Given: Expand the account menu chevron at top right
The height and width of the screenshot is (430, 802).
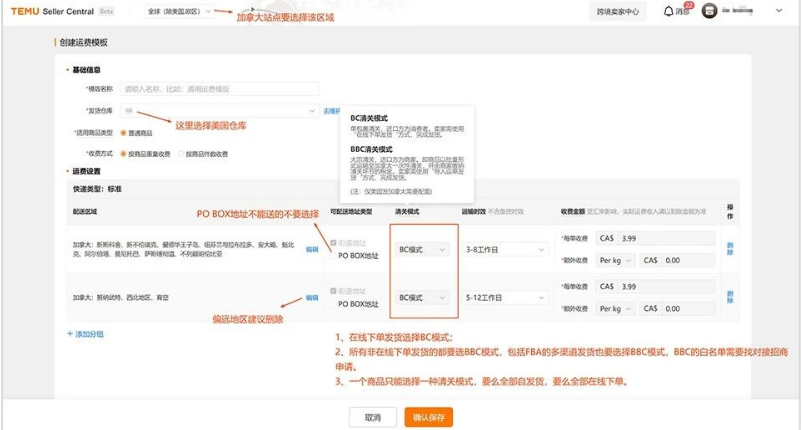Looking at the screenshot, I should point(778,10).
